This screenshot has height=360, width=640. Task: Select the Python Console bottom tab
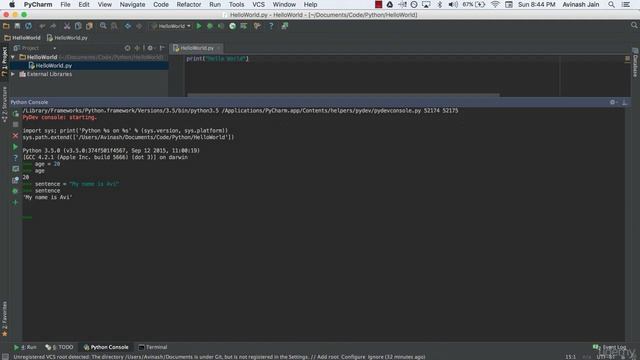click(x=106, y=347)
